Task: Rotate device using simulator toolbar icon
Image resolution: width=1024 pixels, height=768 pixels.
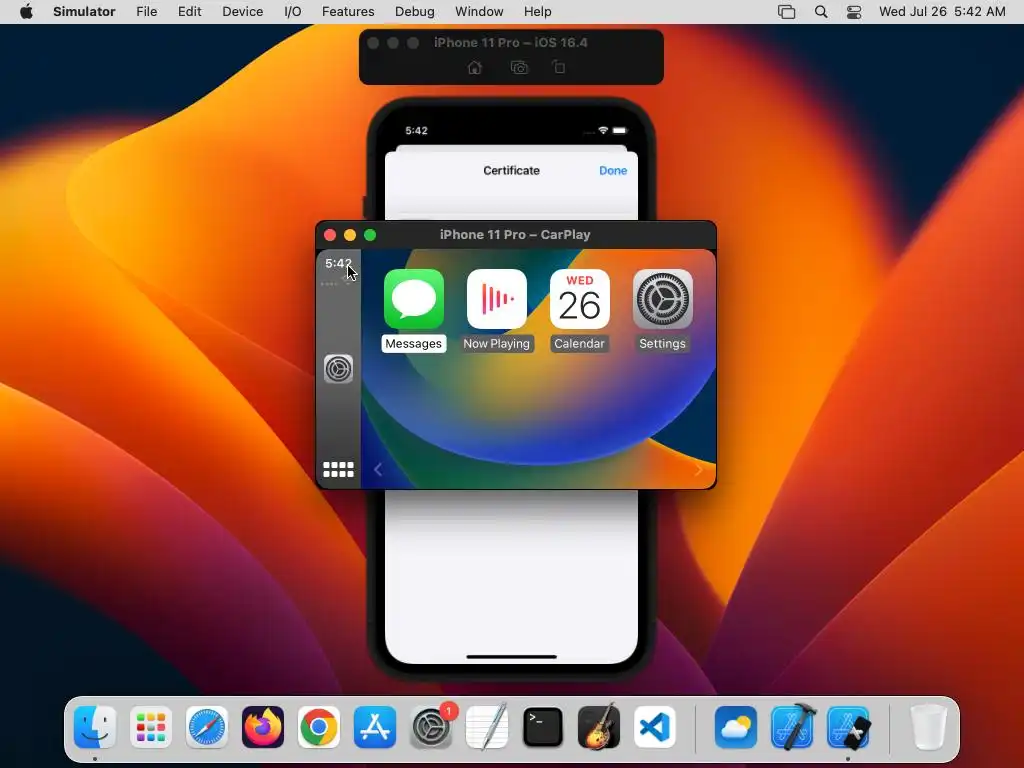Action: point(559,67)
